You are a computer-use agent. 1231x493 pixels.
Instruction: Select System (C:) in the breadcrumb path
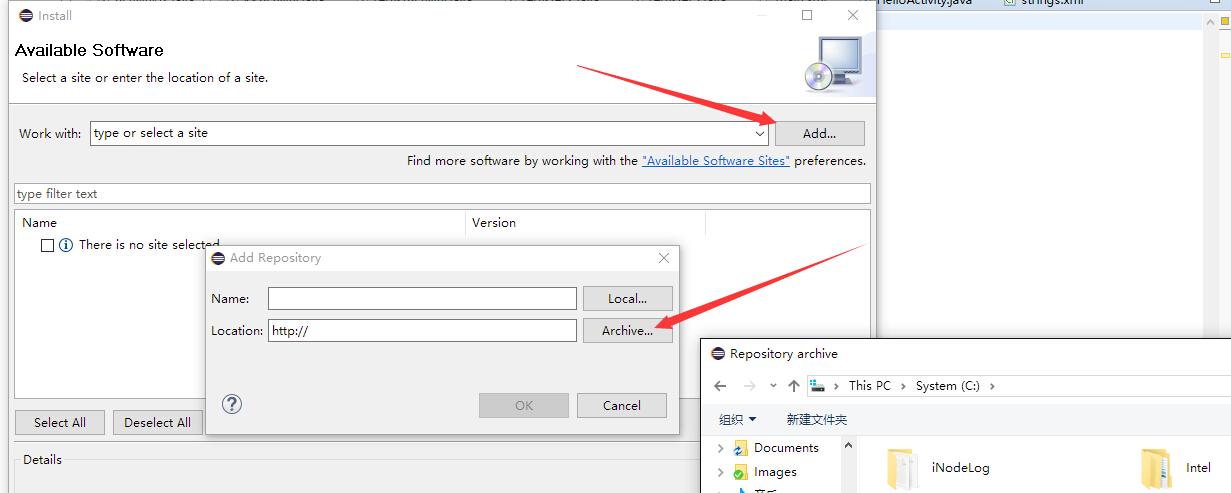(948, 385)
